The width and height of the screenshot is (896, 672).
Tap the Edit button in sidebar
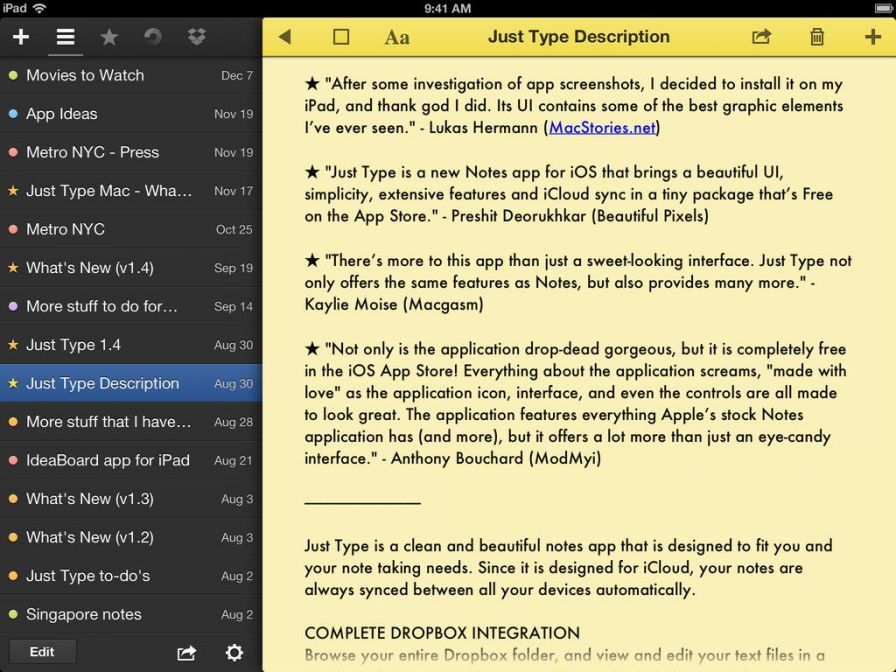(x=42, y=651)
